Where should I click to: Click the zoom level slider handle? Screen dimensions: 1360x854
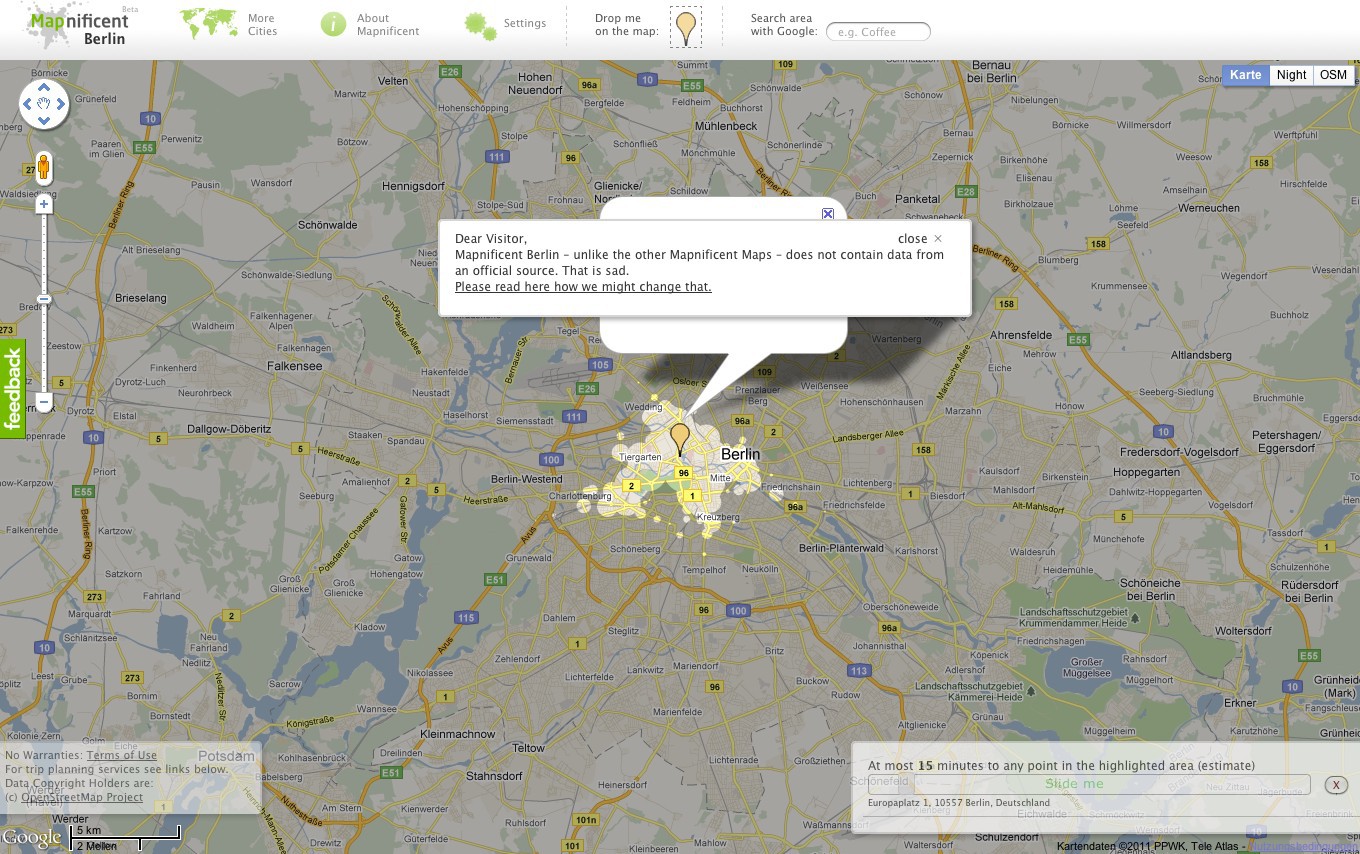click(44, 299)
